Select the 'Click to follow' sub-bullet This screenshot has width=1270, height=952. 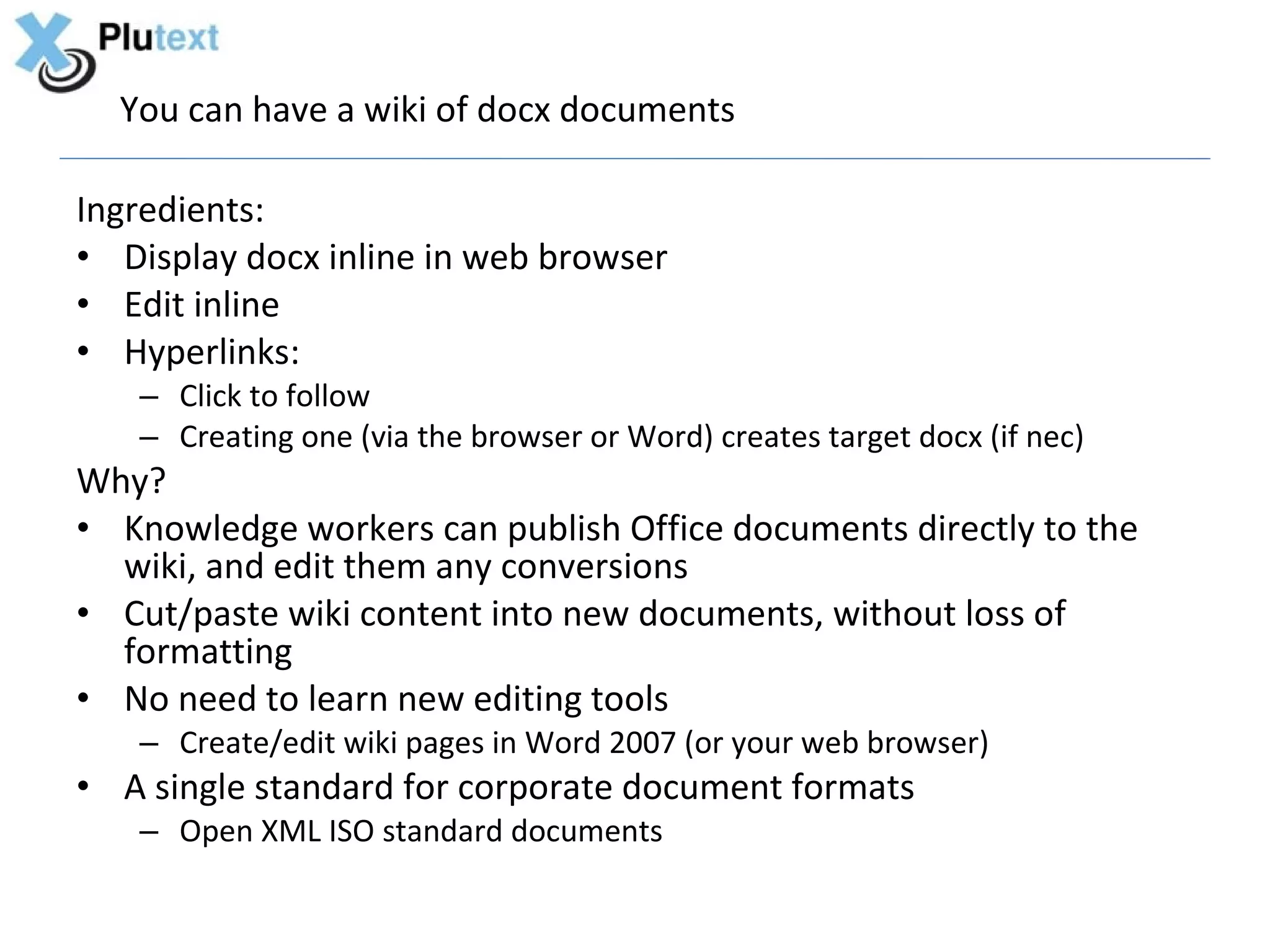[275, 396]
